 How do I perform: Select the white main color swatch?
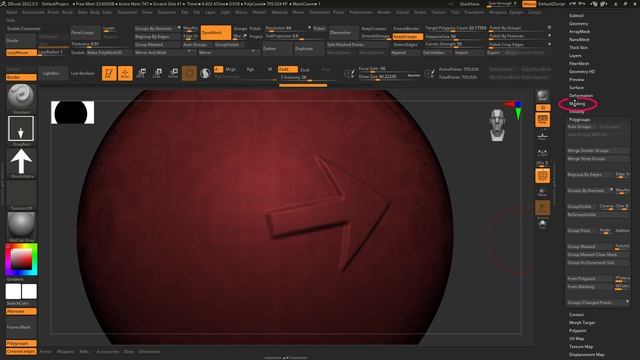pos(13,291)
